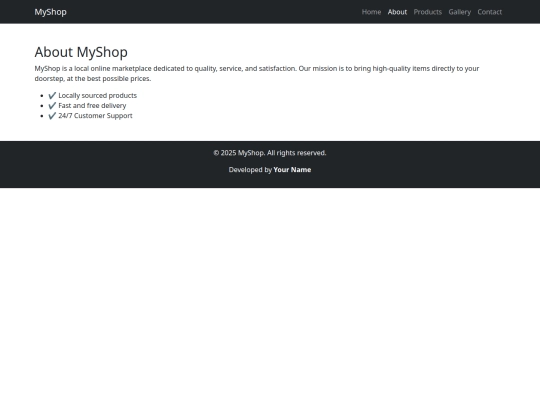This screenshot has width=540, height=405.
Task: Click the checkmark beside 24/7 Customer Support
Action: coord(52,116)
